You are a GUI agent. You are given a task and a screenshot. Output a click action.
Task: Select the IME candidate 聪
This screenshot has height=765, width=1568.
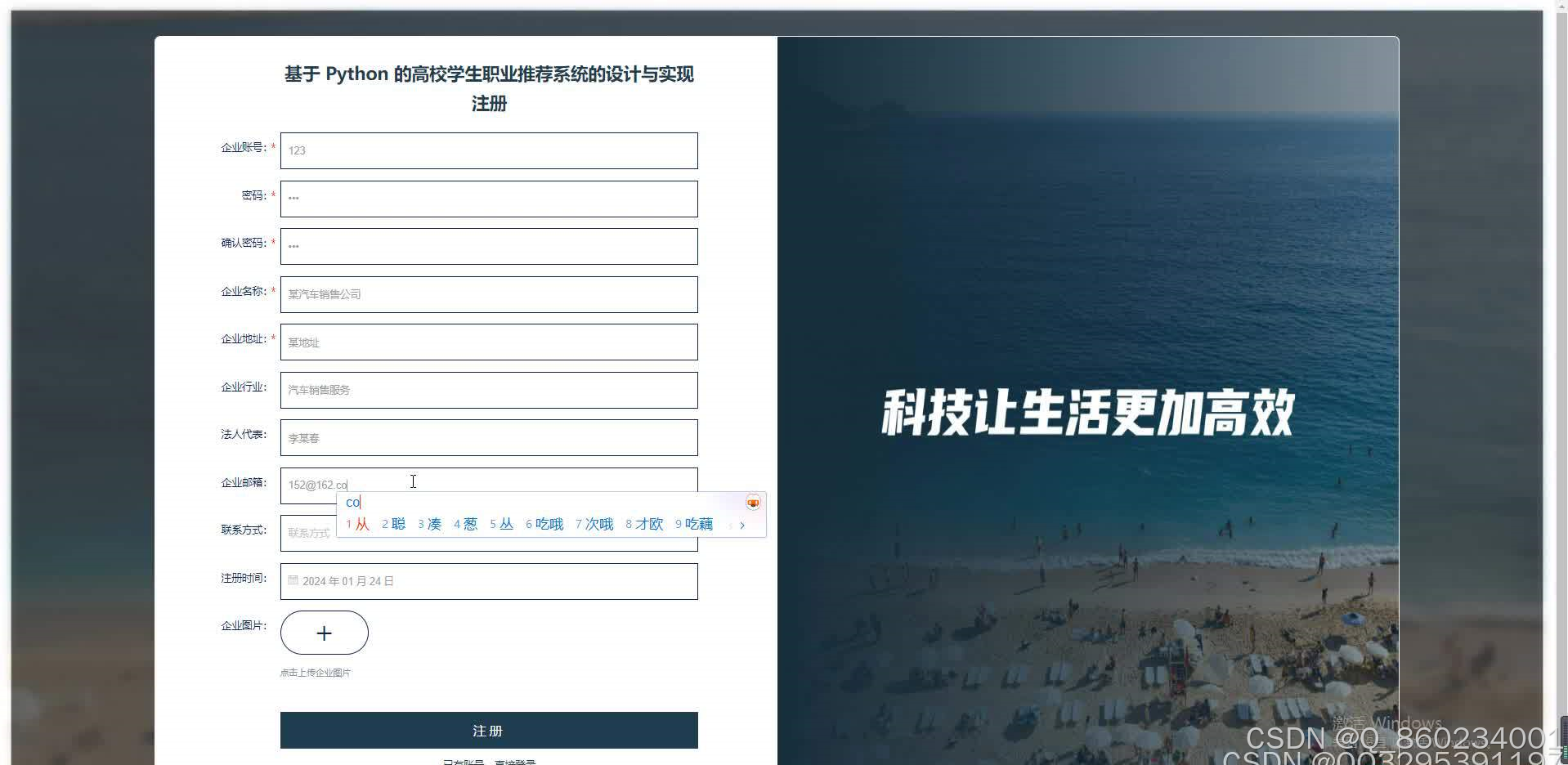coord(397,524)
